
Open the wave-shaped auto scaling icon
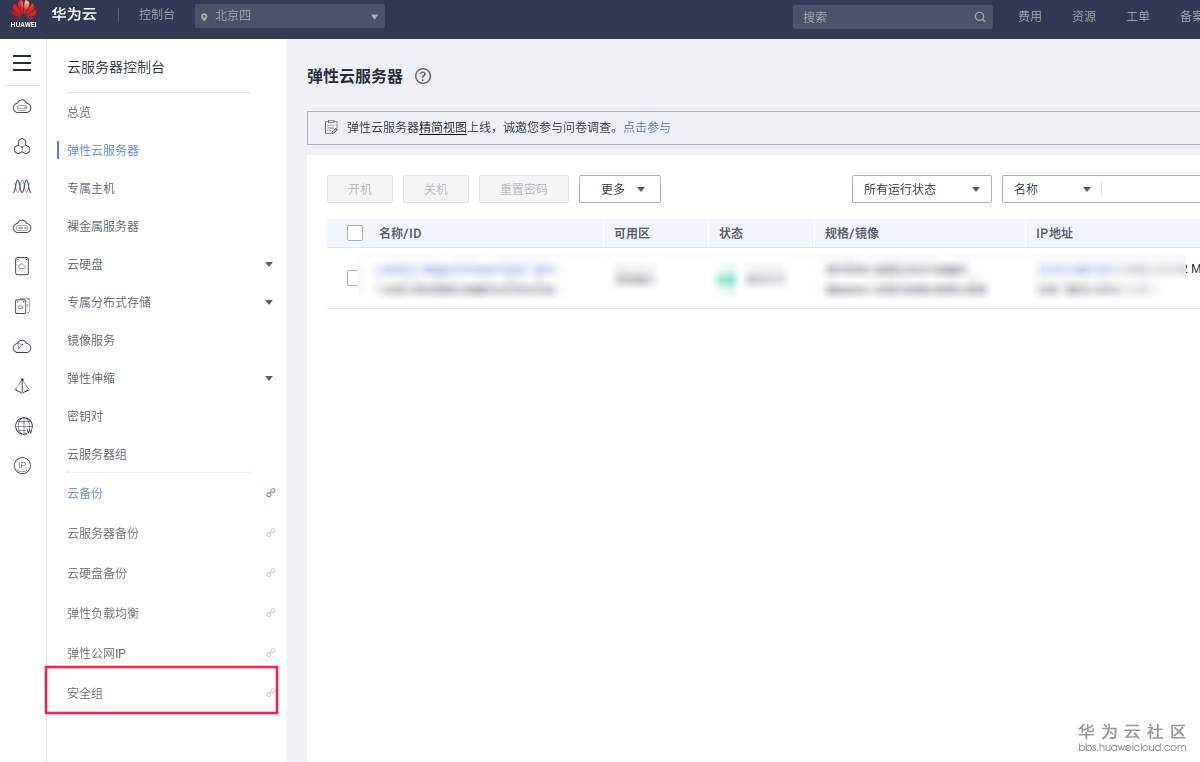[22, 187]
